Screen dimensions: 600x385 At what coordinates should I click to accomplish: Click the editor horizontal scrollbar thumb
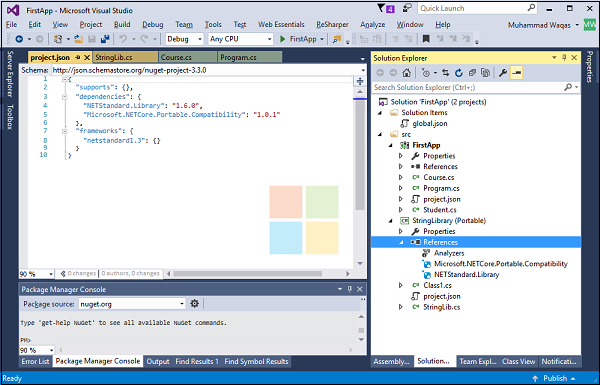pyautogui.click(x=247, y=274)
